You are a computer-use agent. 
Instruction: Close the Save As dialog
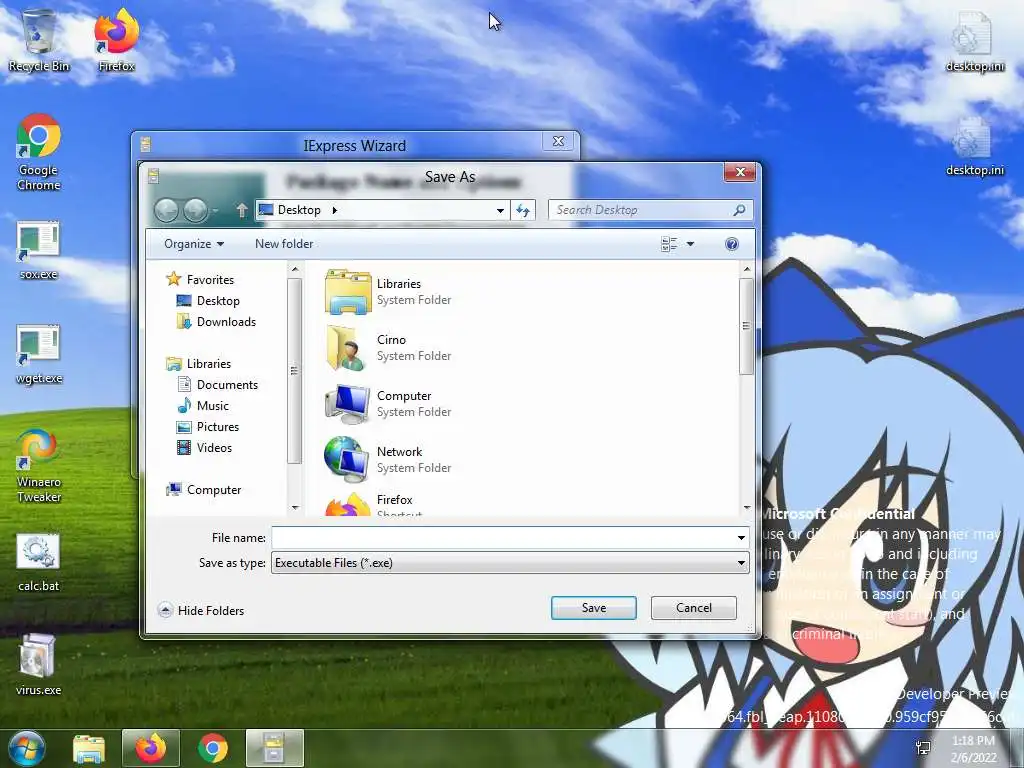(x=741, y=172)
